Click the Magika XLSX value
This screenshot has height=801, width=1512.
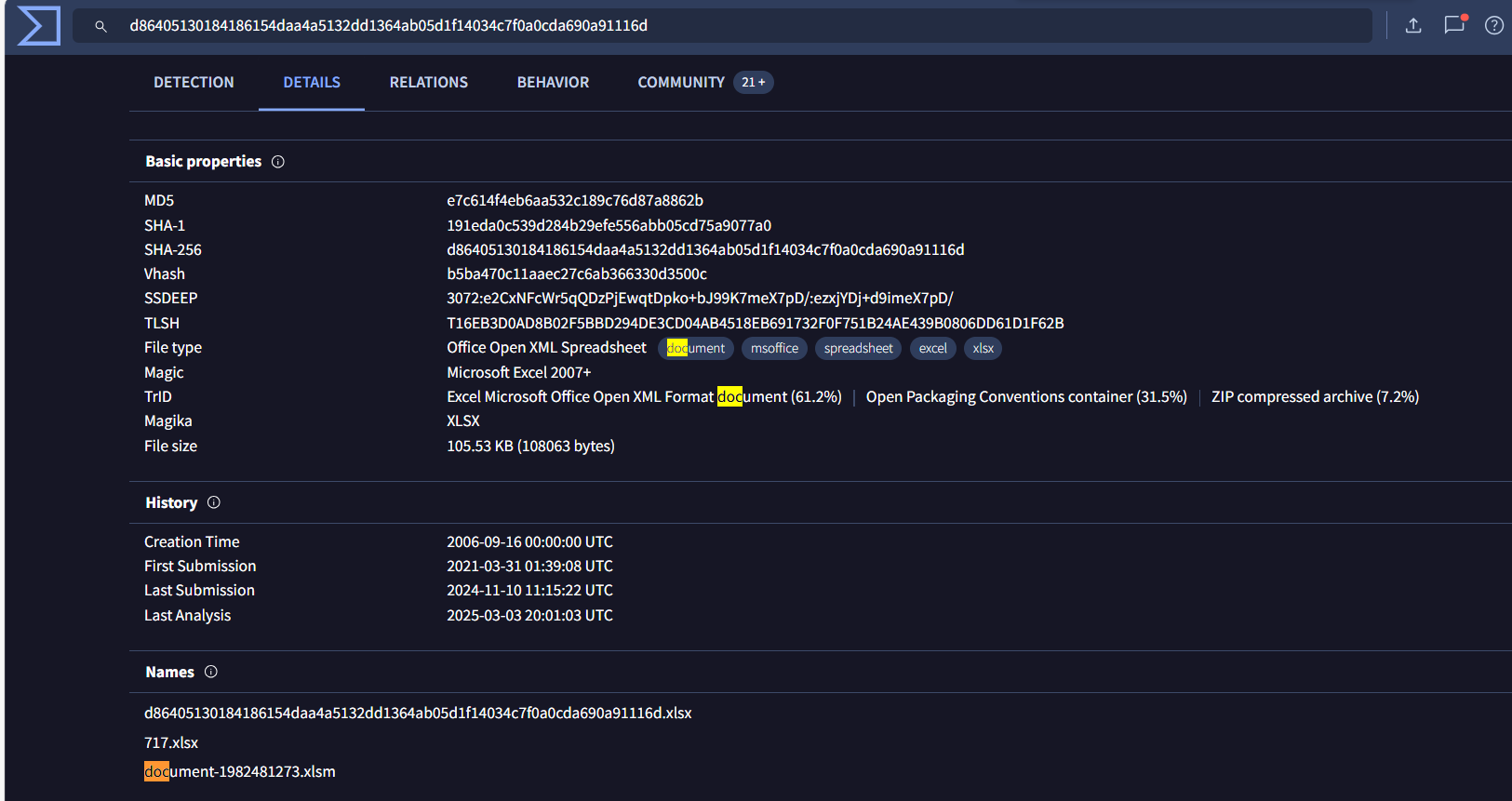pos(463,421)
